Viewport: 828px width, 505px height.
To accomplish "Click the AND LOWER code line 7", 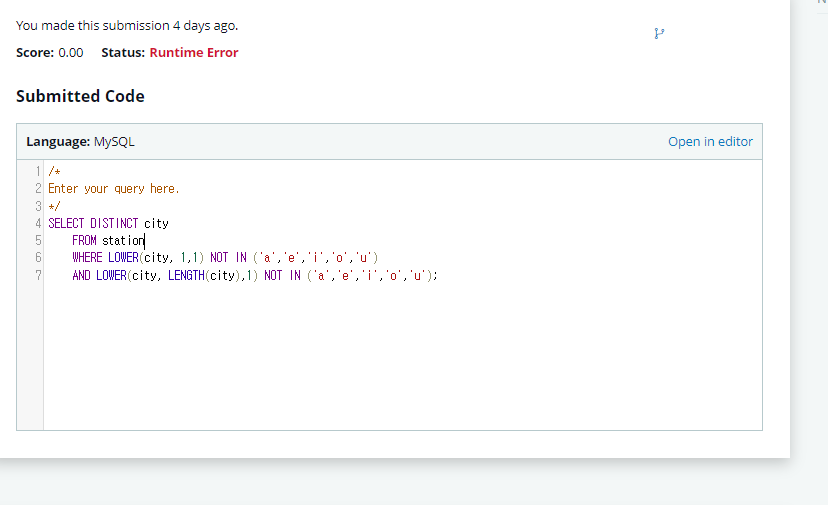I will tap(255, 275).
